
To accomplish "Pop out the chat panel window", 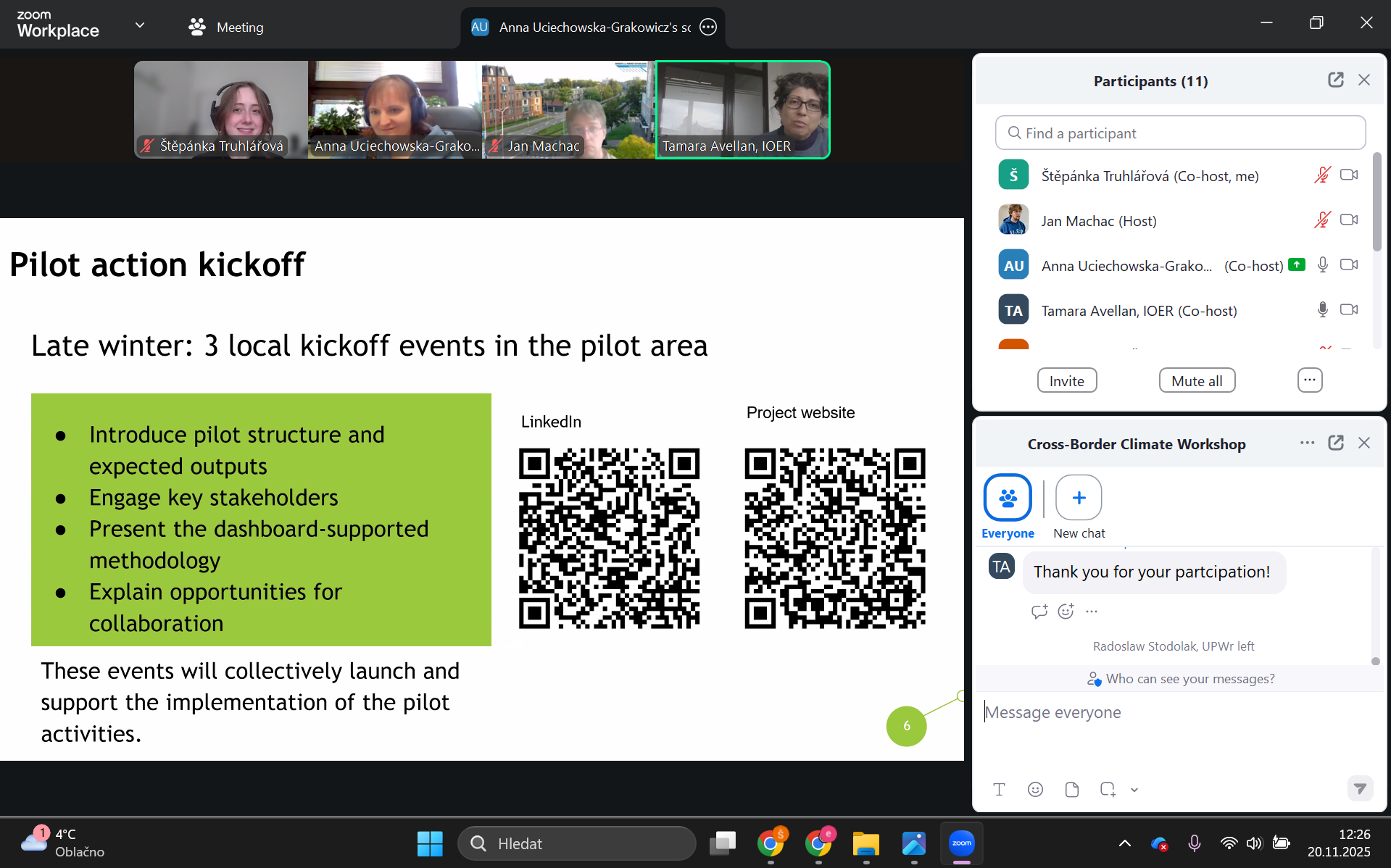I will pos(1335,443).
